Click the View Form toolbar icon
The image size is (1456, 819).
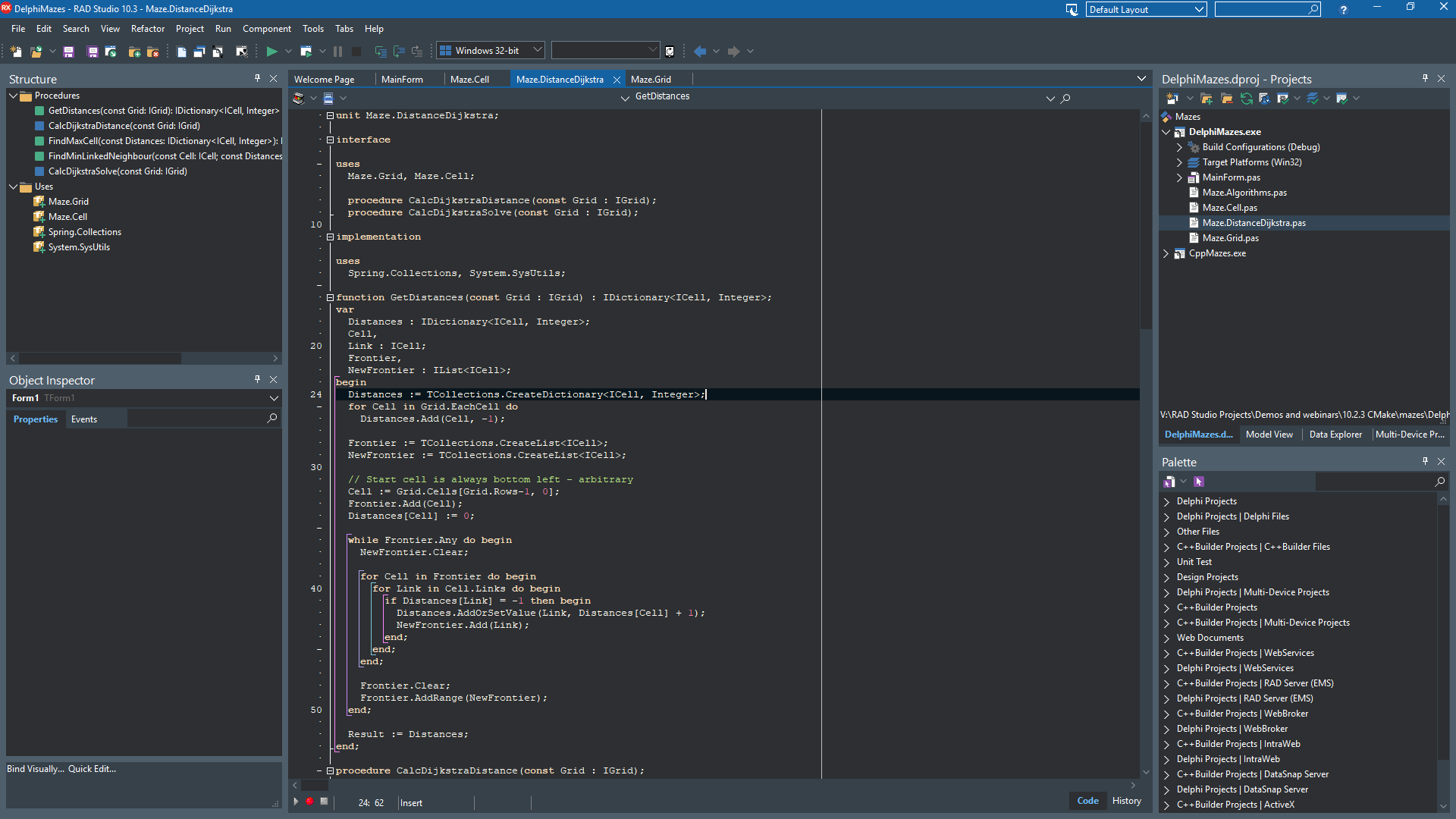199,52
